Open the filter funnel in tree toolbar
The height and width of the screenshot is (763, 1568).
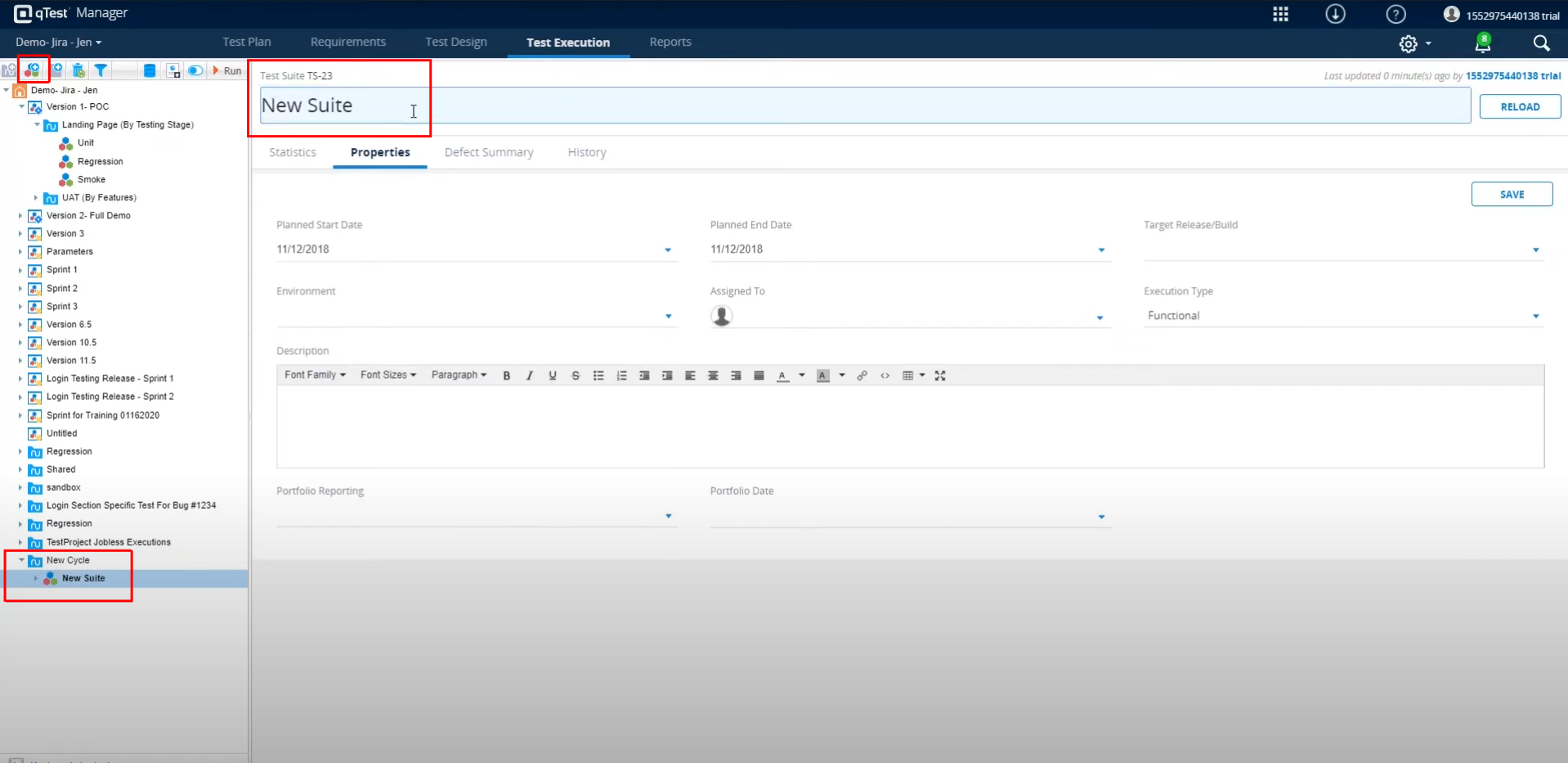point(101,70)
